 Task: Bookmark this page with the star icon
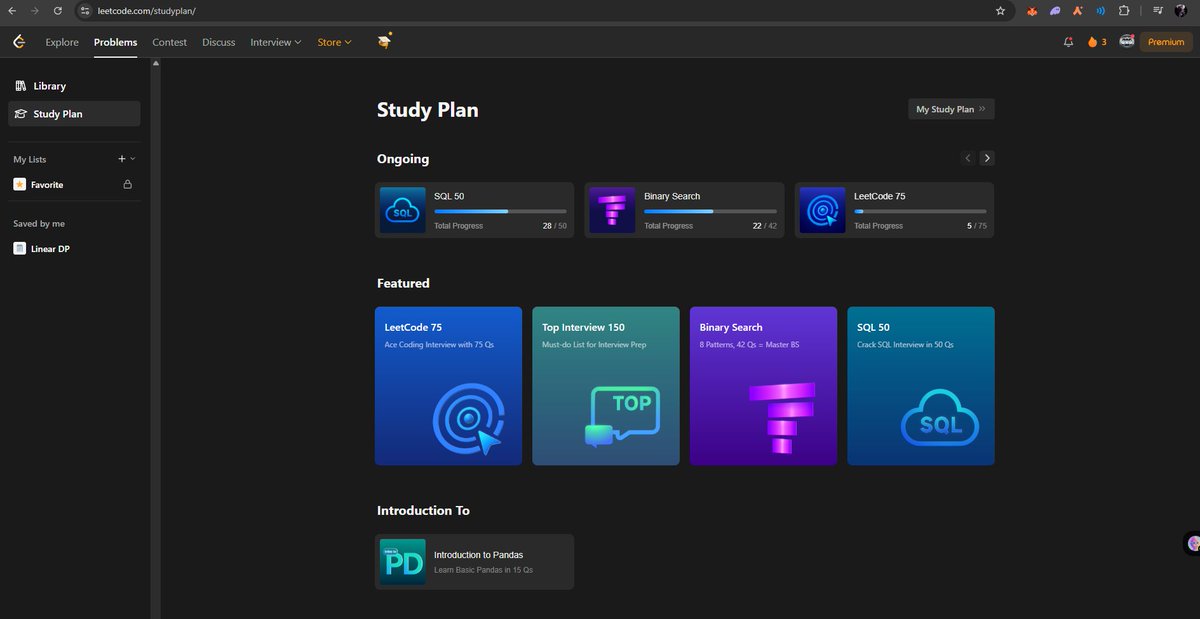click(1000, 11)
